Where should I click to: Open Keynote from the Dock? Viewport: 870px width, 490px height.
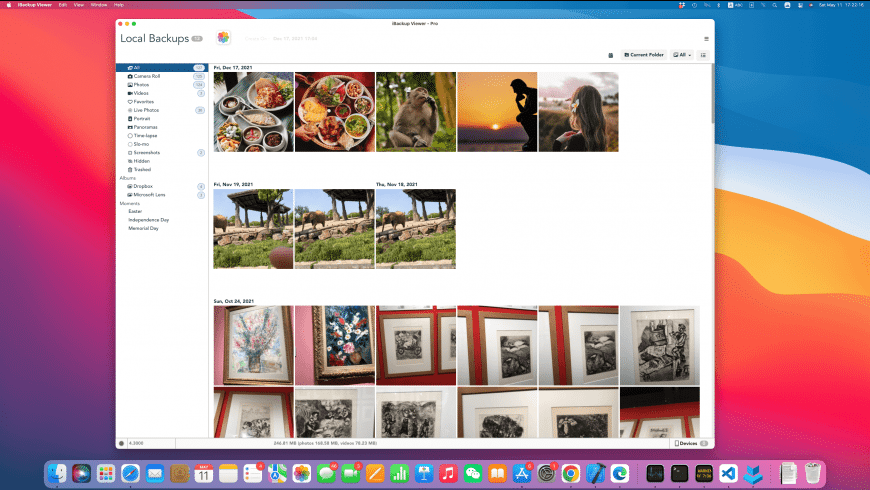424,473
